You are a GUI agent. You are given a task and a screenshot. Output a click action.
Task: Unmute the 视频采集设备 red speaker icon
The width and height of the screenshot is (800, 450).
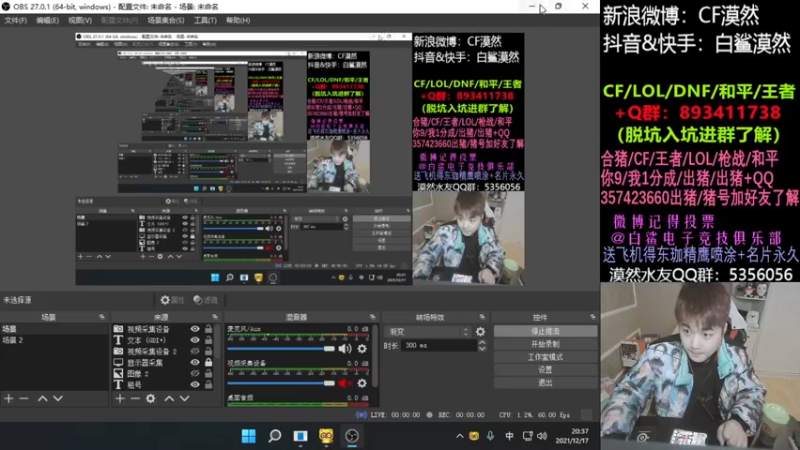[x=345, y=383]
